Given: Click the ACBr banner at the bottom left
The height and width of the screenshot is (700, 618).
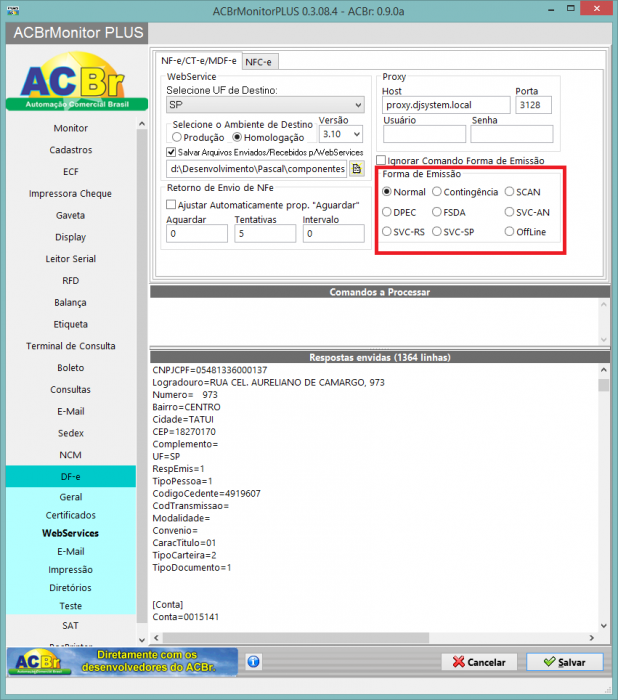Looking at the screenshot, I should (122, 661).
